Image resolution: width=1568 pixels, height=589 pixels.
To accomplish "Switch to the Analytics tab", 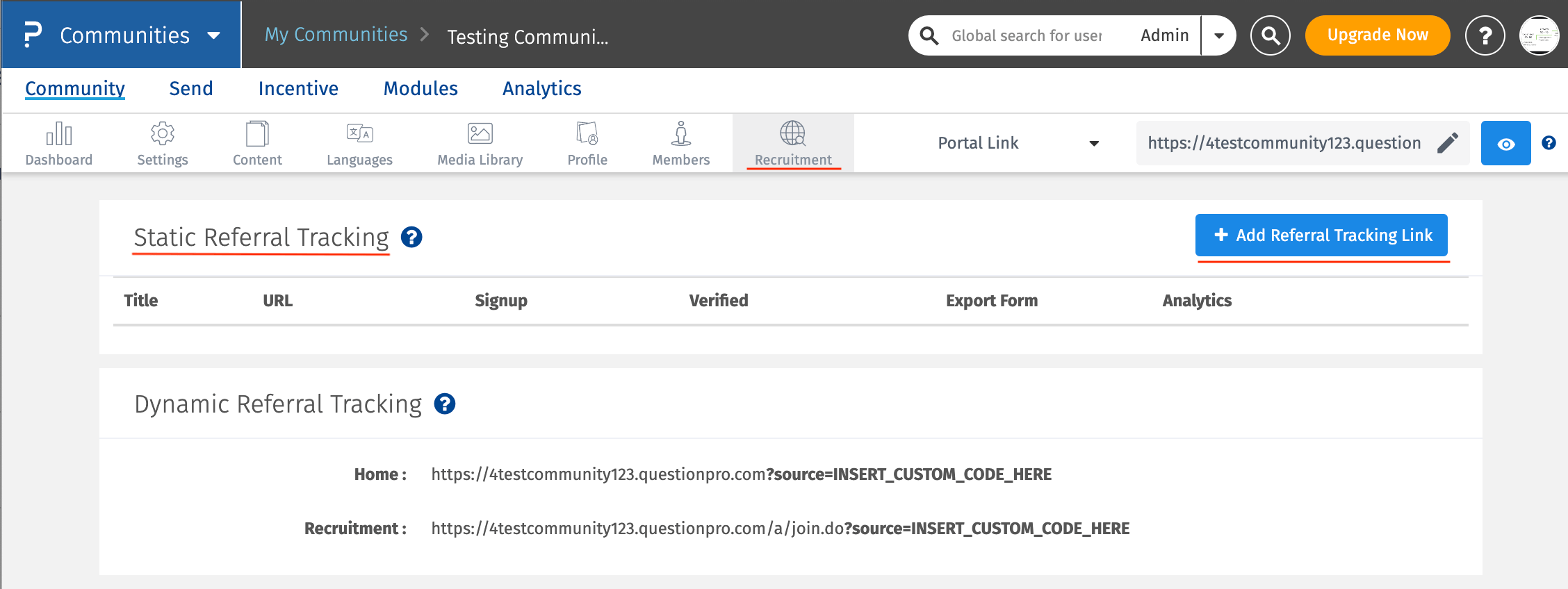I will point(541,89).
